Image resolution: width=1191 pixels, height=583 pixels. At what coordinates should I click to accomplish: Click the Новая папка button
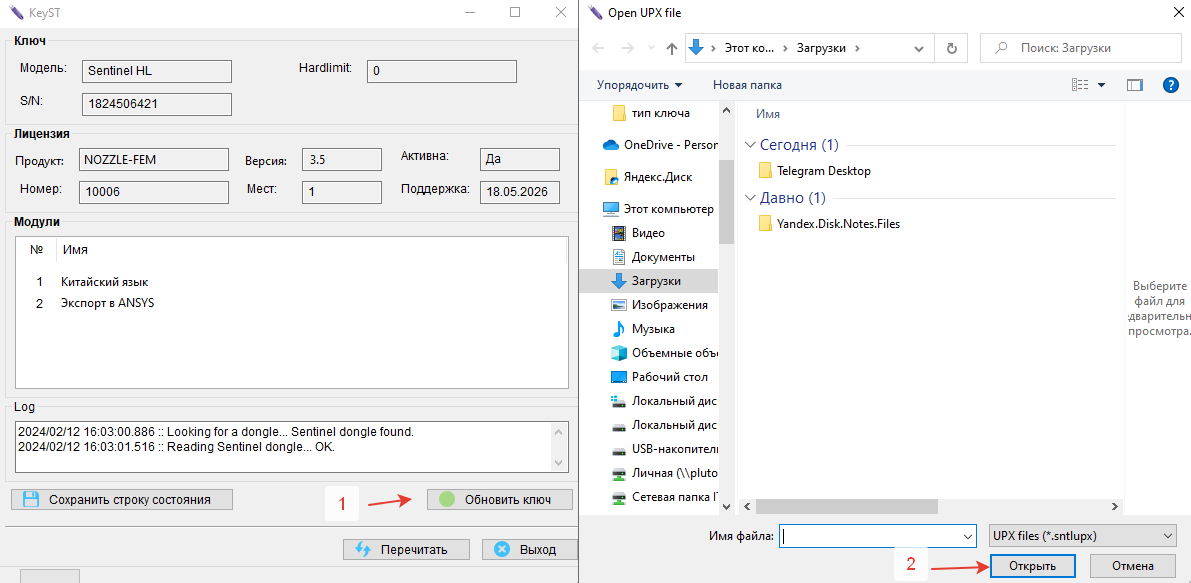747,85
